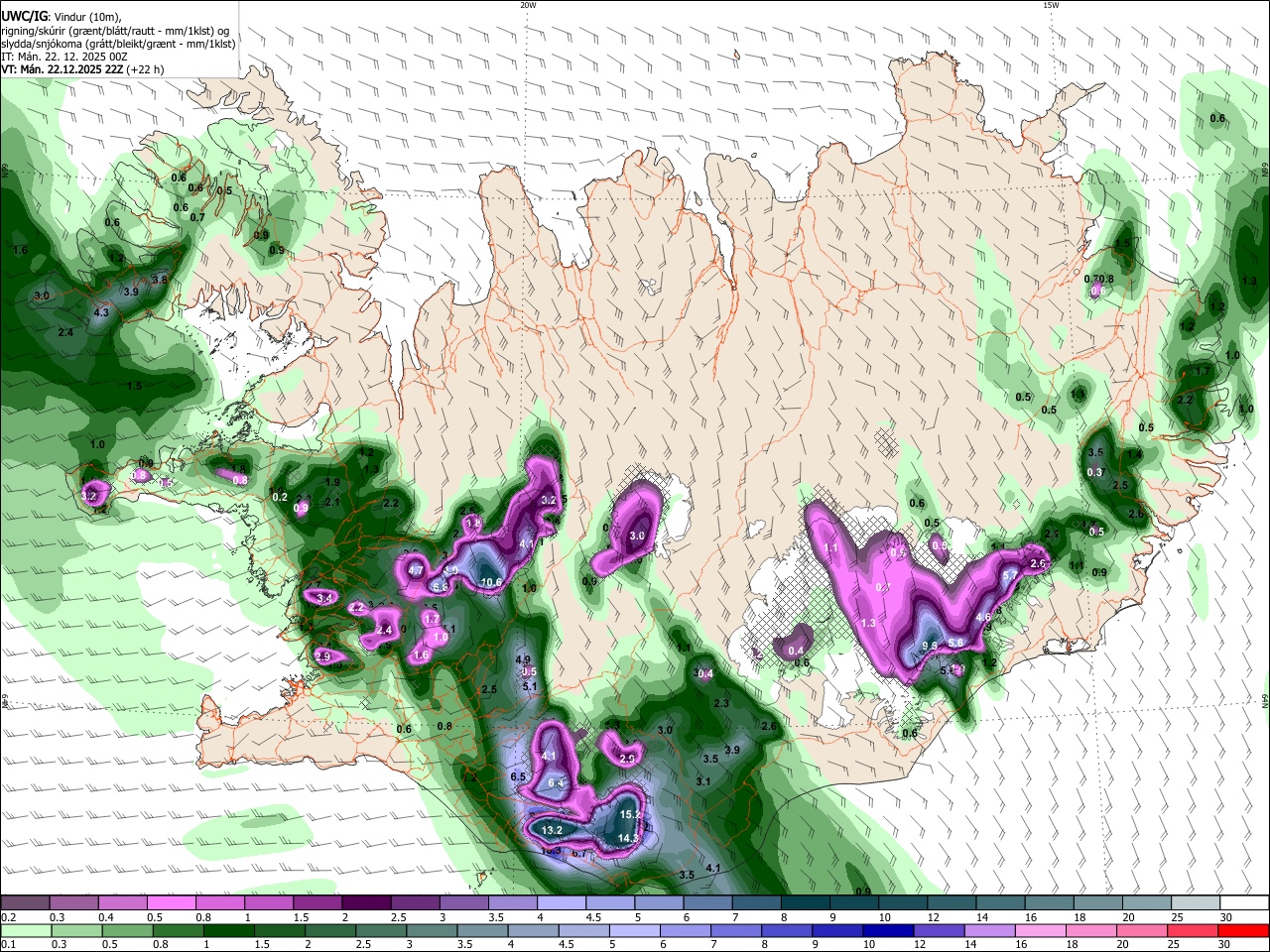Click the navy blue 10 rain legend swatch

[x=886, y=930]
